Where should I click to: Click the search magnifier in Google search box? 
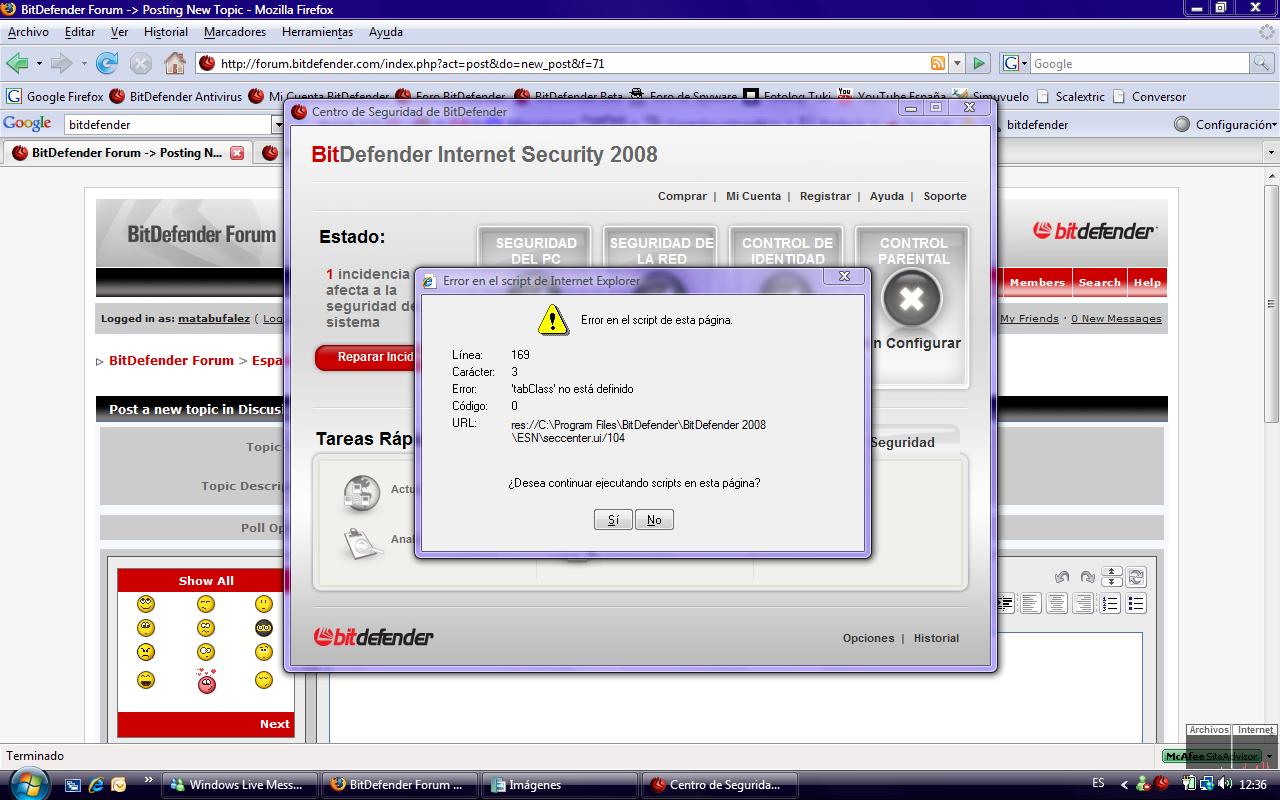click(1262, 63)
